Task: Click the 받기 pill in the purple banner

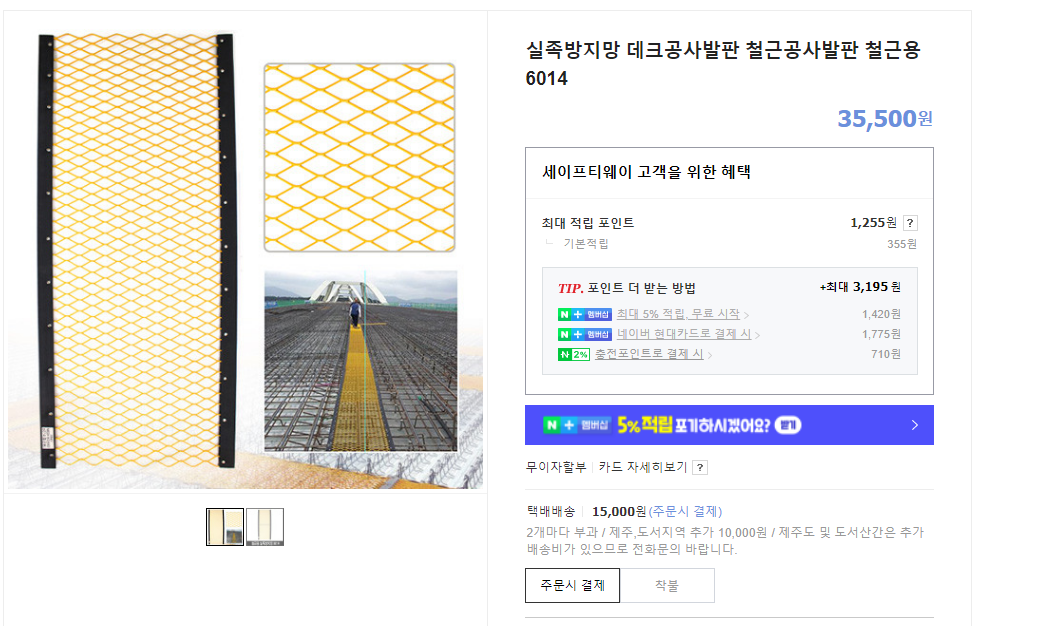Action: pos(789,425)
